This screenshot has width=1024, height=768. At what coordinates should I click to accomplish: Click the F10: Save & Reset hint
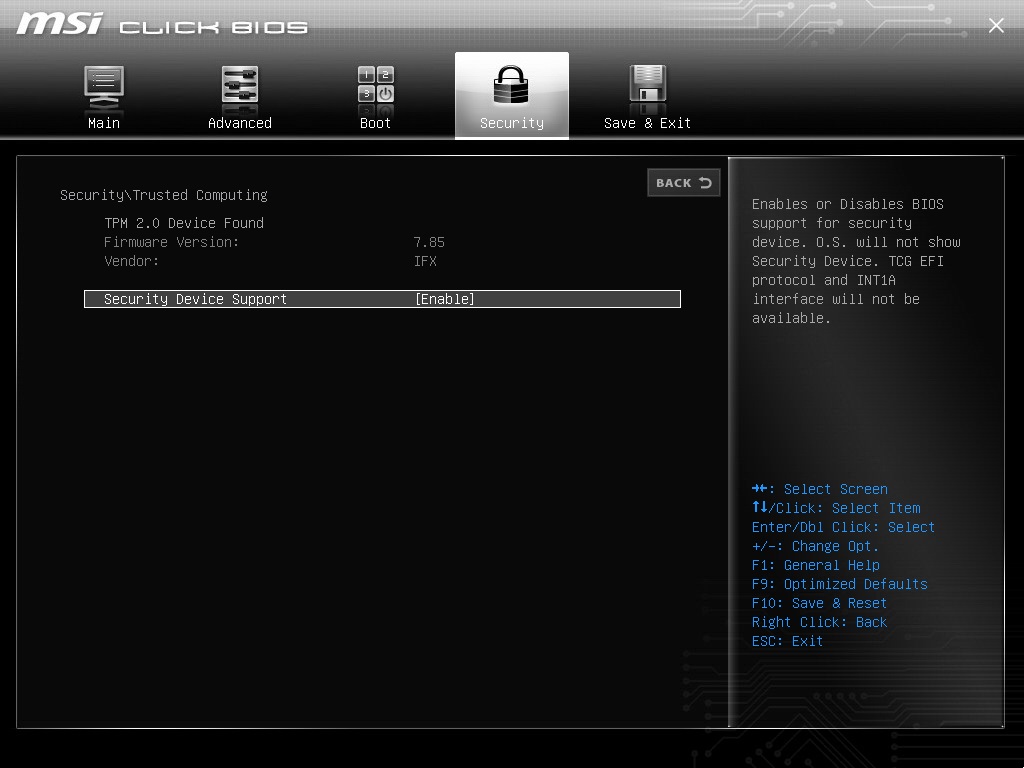(820, 603)
